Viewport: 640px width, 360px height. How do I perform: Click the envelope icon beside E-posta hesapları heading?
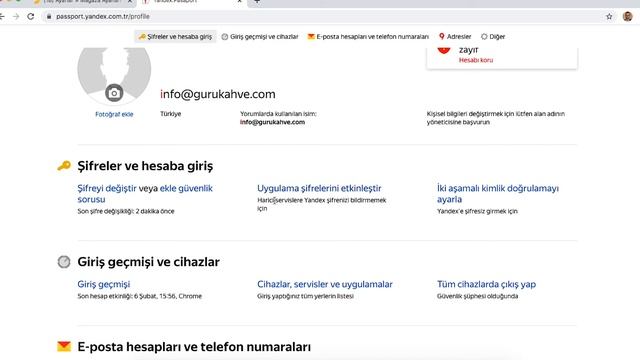tap(64, 347)
